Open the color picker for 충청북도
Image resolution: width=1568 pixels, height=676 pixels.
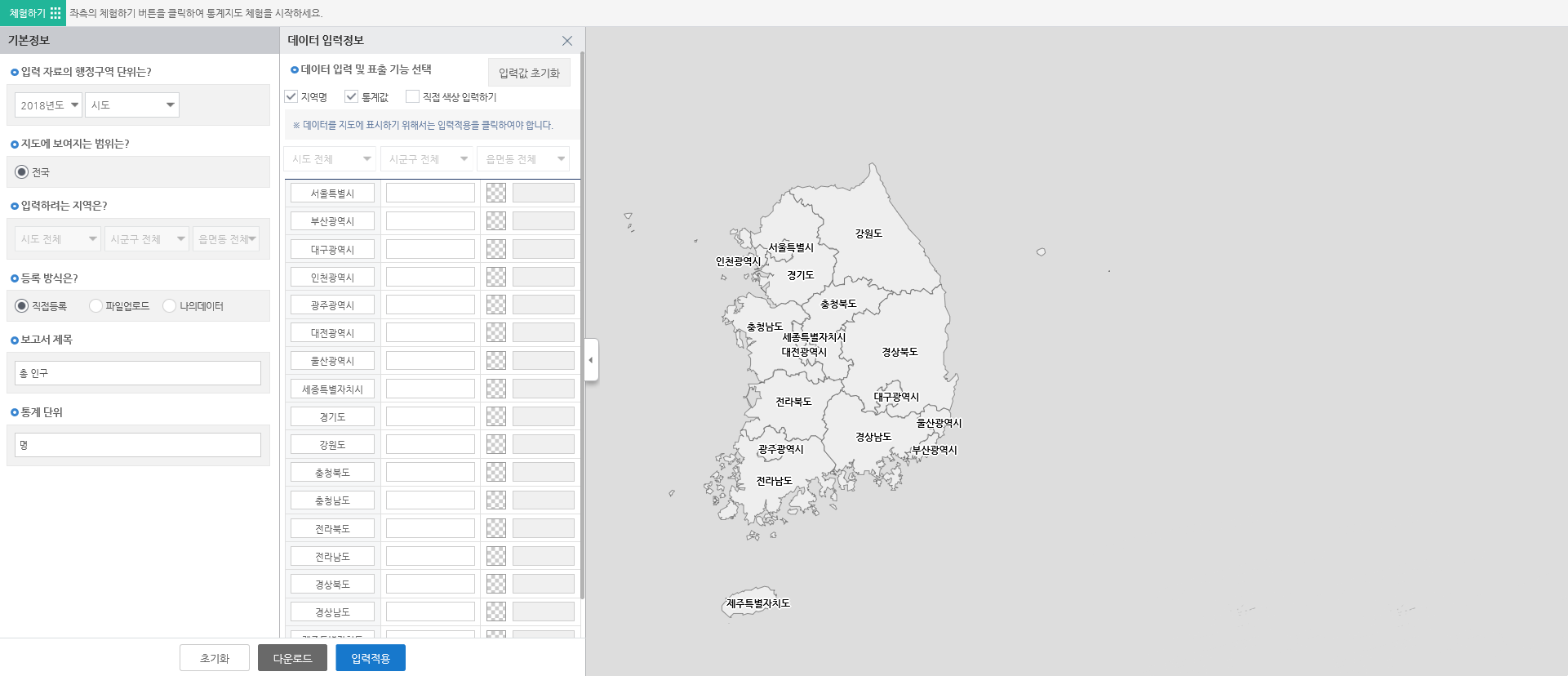[496, 472]
